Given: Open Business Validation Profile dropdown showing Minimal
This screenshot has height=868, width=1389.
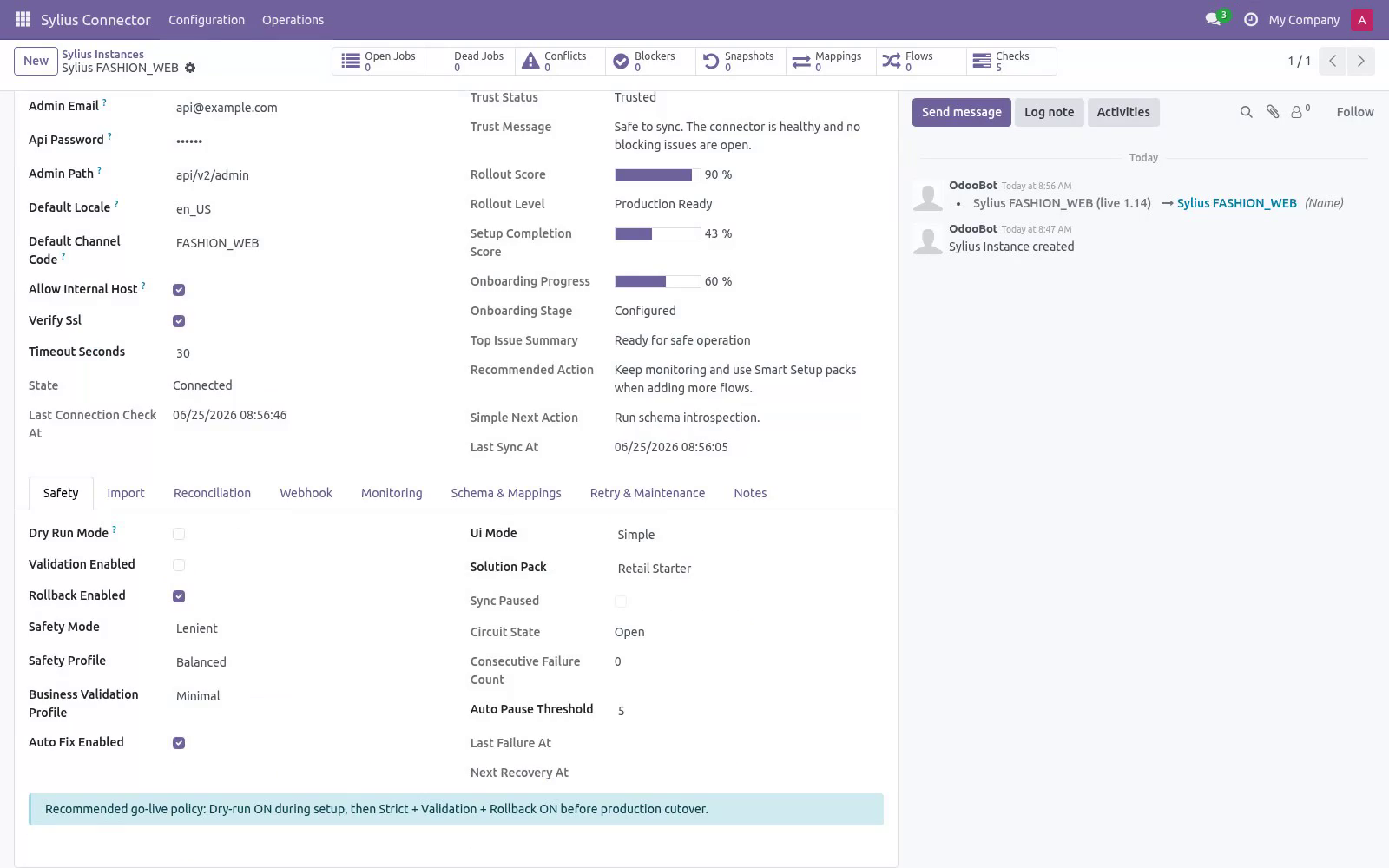Looking at the screenshot, I should [308, 696].
